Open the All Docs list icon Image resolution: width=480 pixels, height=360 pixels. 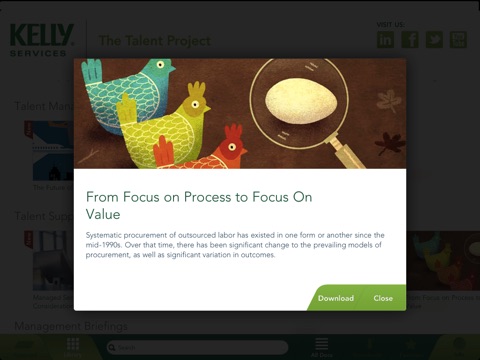322,347
